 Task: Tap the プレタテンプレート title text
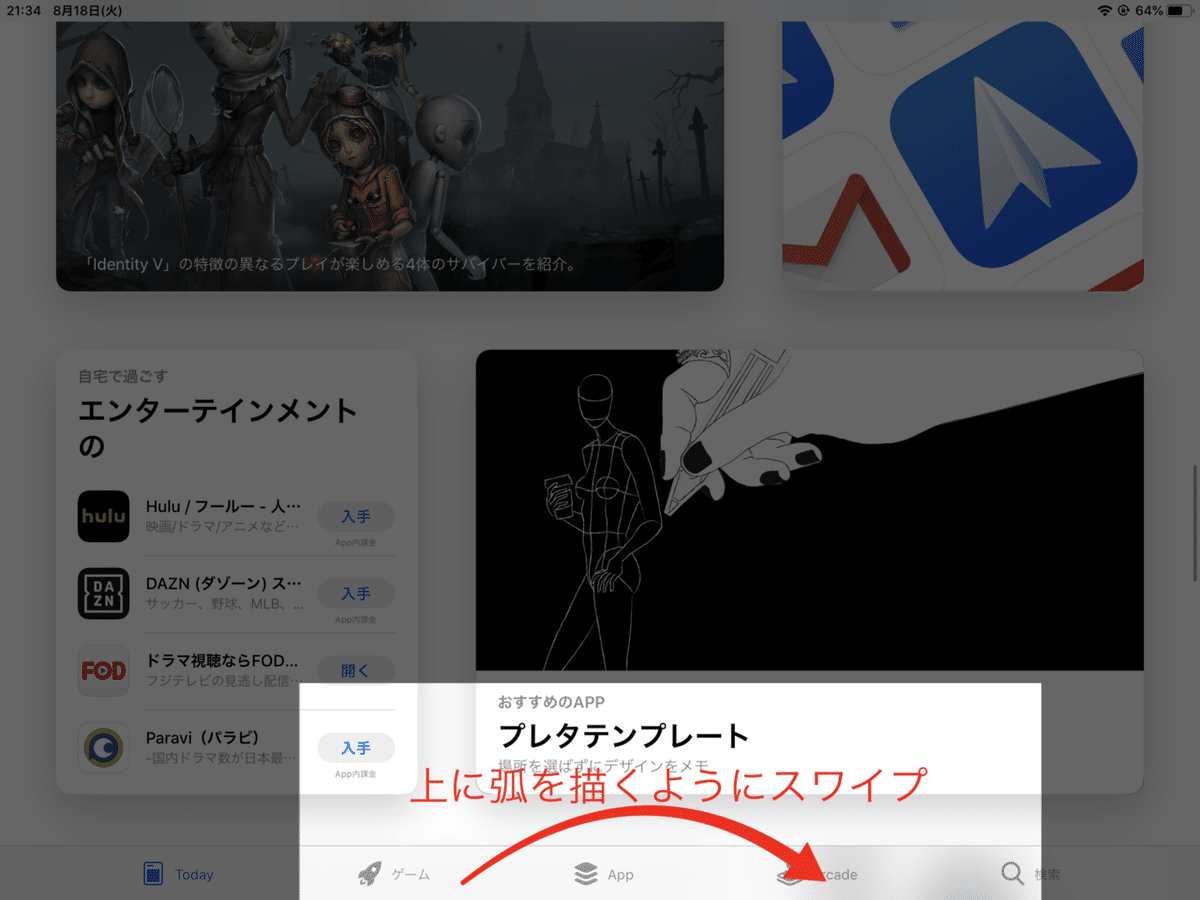tap(624, 736)
